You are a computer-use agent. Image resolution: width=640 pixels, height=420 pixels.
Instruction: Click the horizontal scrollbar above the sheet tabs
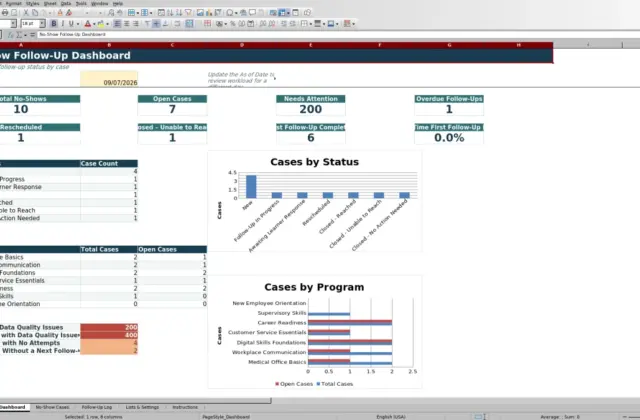click(x=135, y=400)
